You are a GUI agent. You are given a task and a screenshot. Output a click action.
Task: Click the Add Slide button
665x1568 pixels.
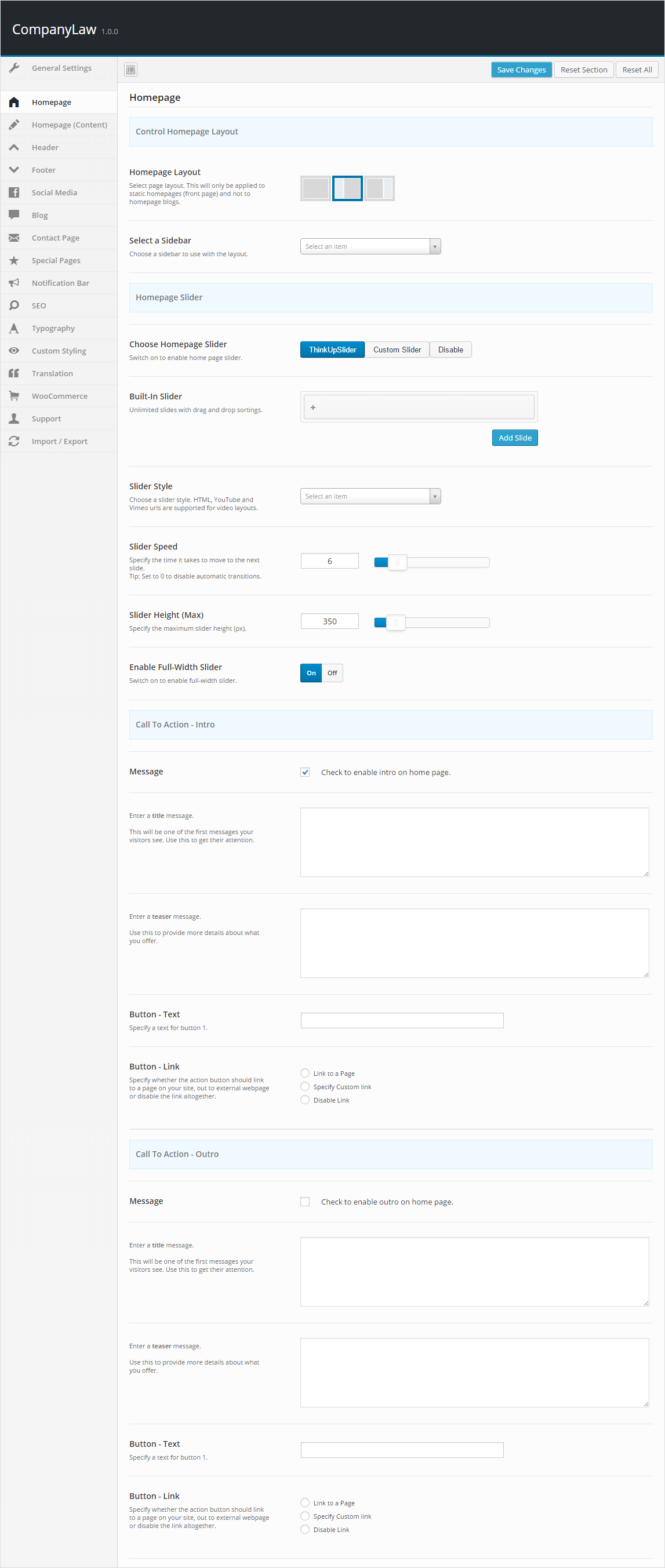click(514, 438)
